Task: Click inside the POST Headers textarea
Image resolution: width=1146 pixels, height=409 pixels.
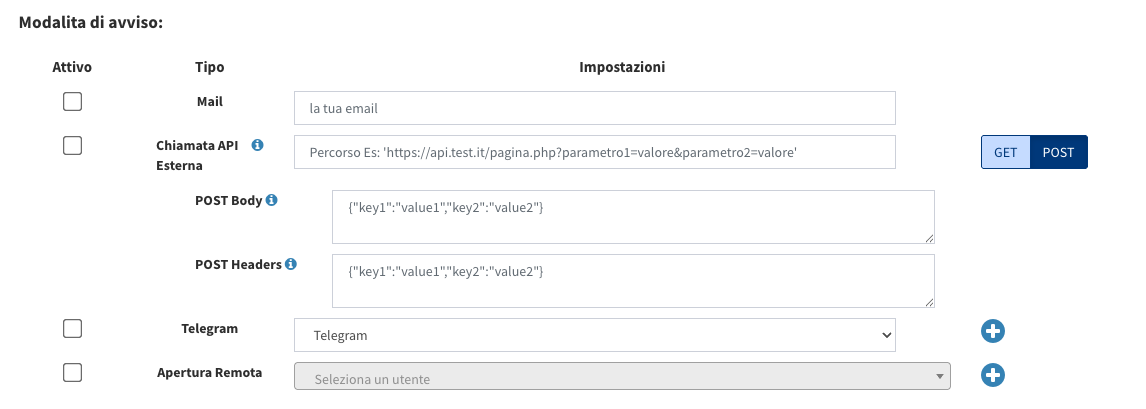Action: pyautogui.click(x=634, y=281)
